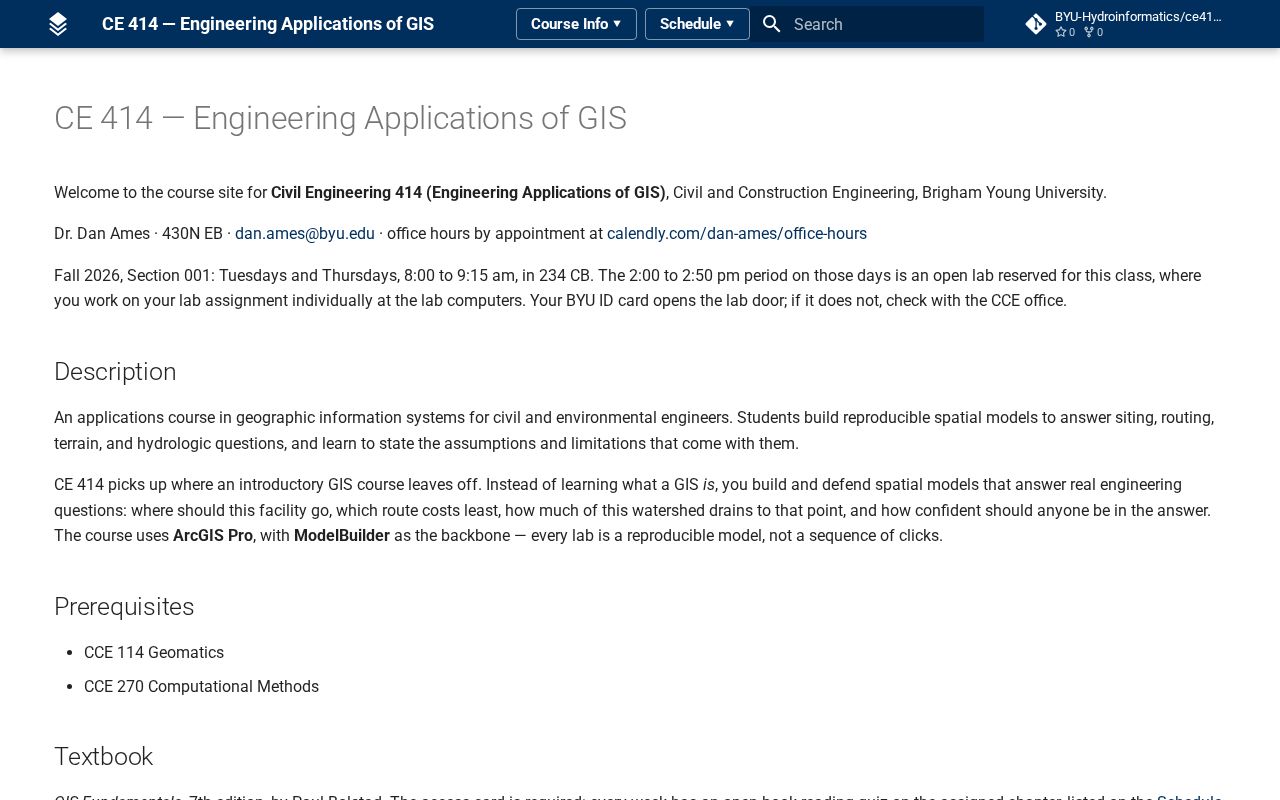The image size is (1280, 800).
Task: Click the main page heading
Action: pyautogui.click(x=340, y=118)
